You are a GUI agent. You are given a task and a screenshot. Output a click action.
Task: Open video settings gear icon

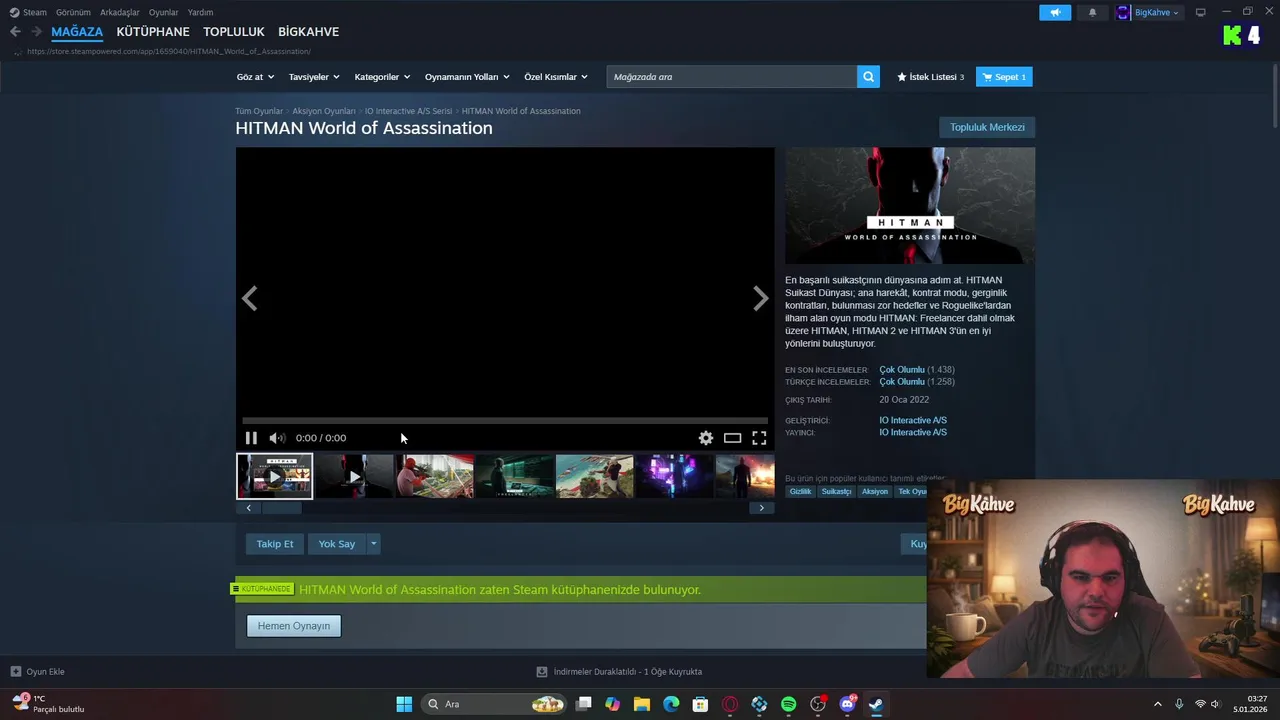click(x=706, y=438)
